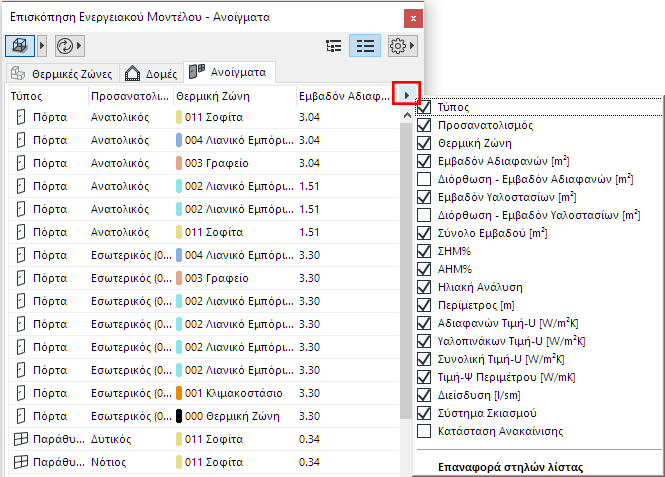Close the Επισκόπηση Ενεργειακού Μοντέλου window
Screen dimensions: 665x477
point(413,18)
